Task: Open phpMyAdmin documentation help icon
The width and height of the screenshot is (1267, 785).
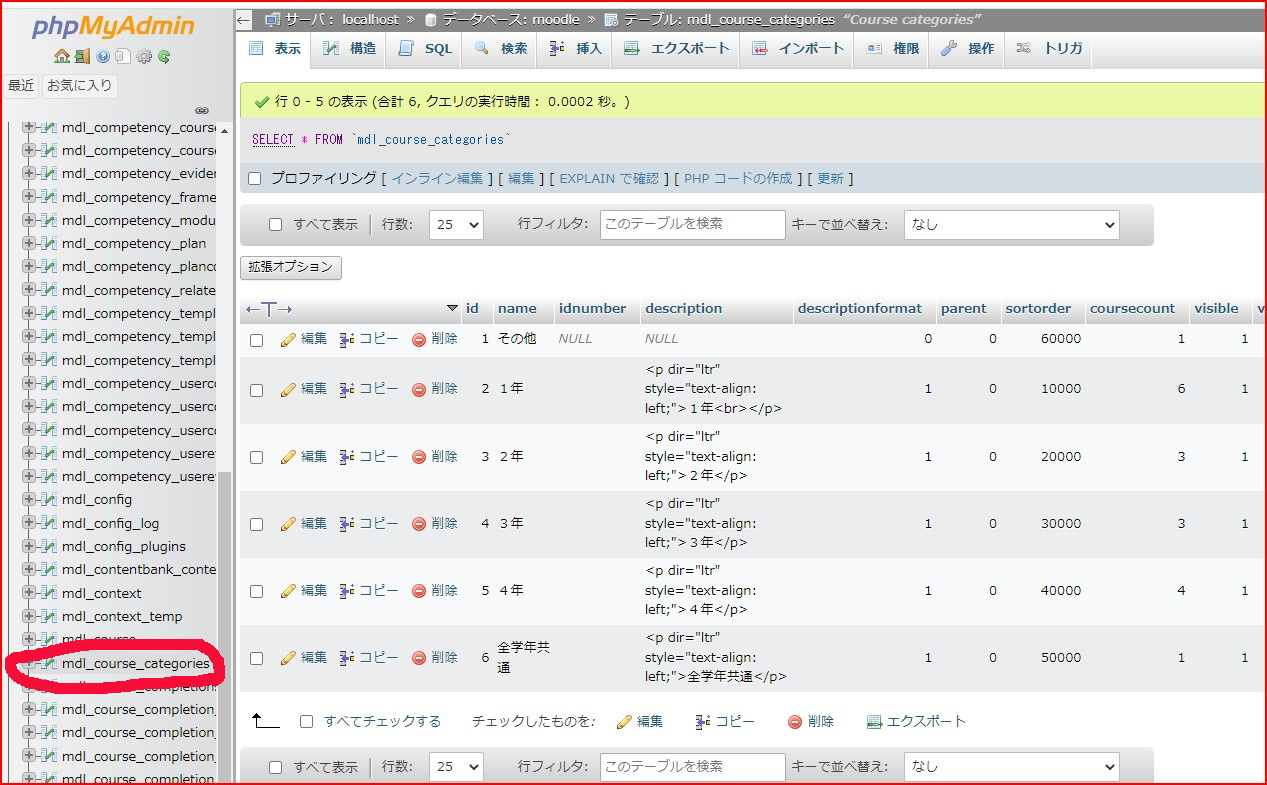Action: (103, 57)
